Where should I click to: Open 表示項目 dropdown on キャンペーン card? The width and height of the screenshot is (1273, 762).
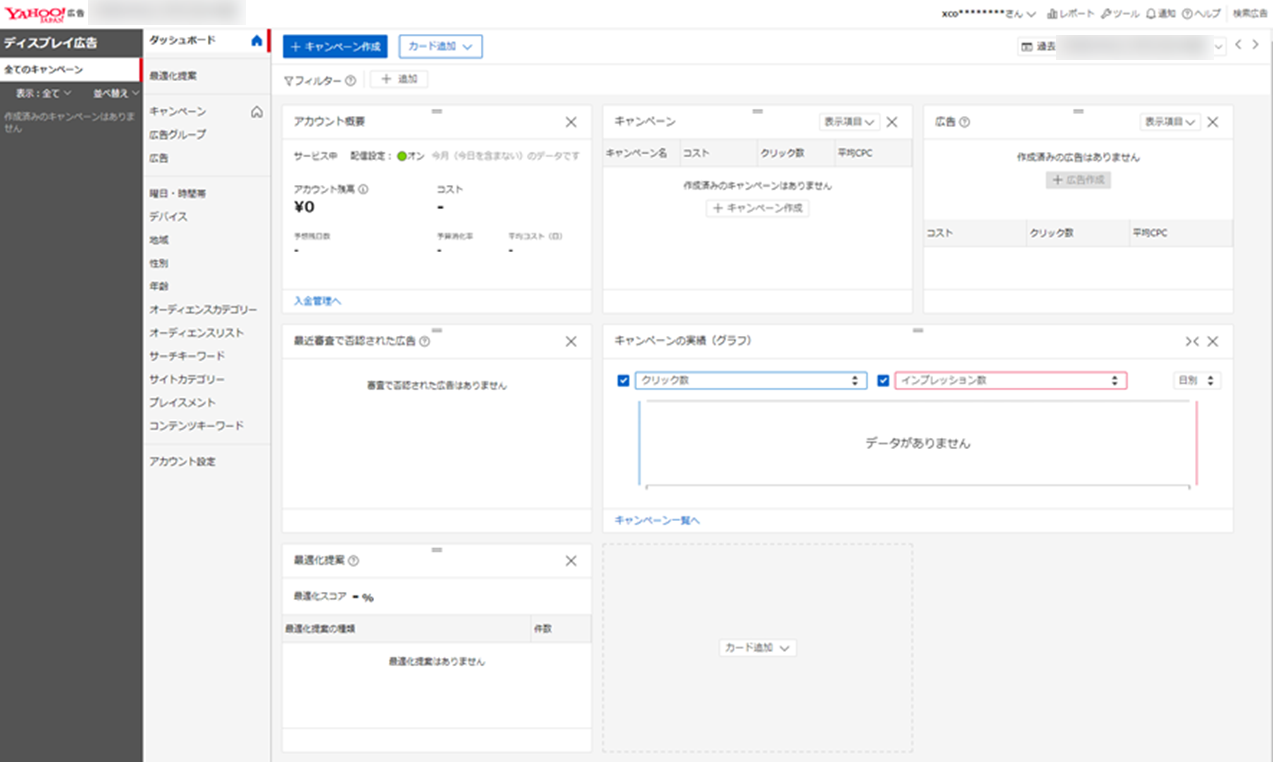pos(849,122)
